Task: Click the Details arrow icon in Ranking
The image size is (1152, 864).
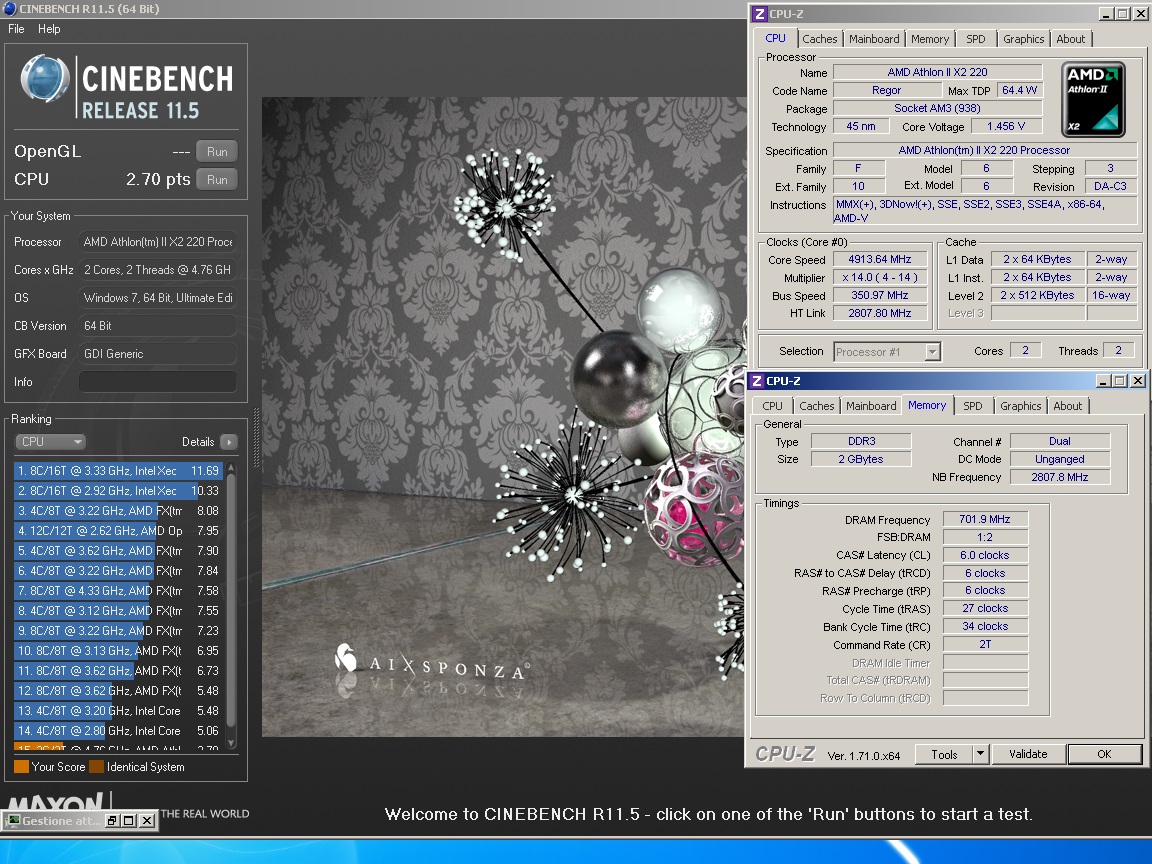Action: pos(229,442)
